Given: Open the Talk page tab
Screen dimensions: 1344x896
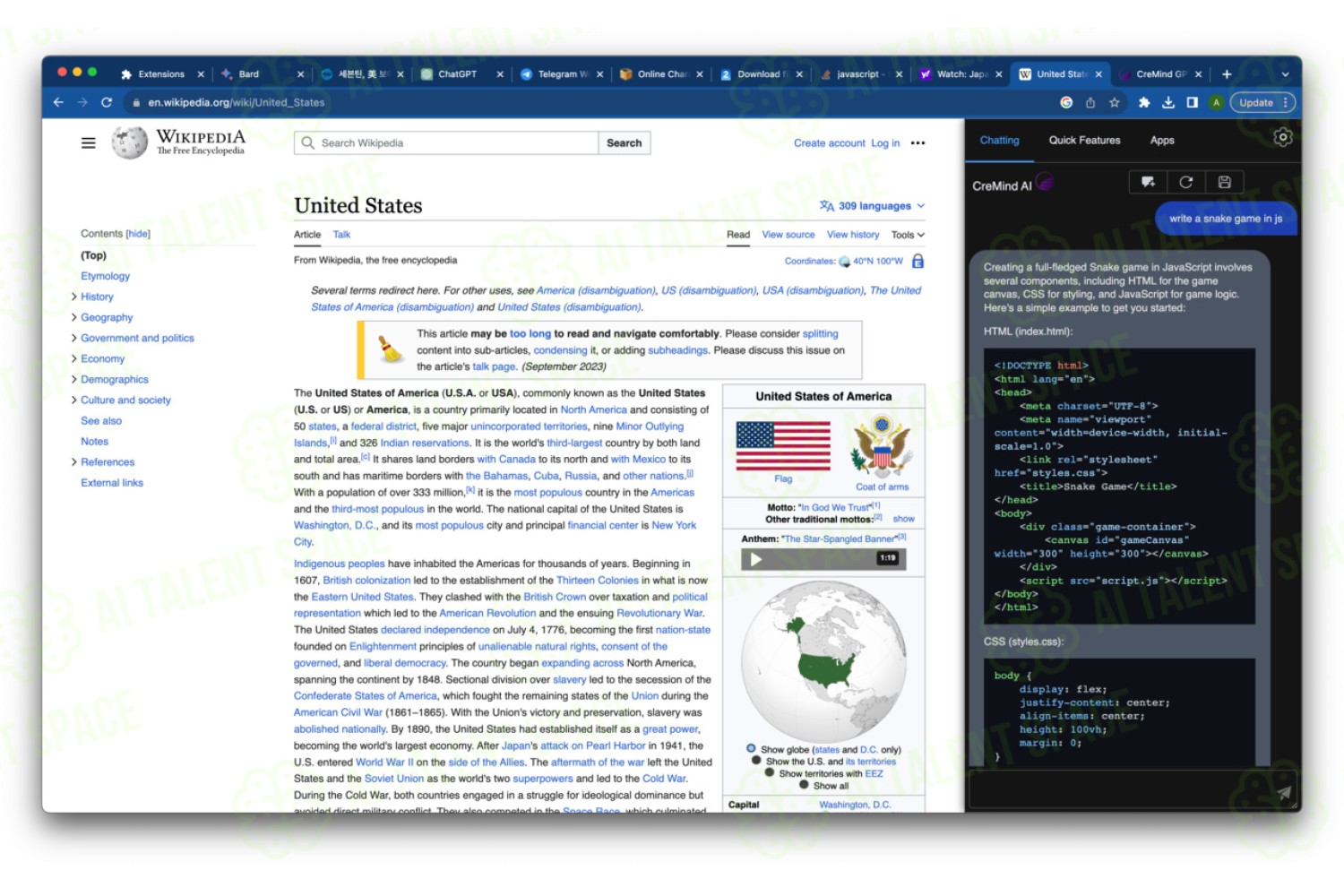Looking at the screenshot, I should coord(341,235).
